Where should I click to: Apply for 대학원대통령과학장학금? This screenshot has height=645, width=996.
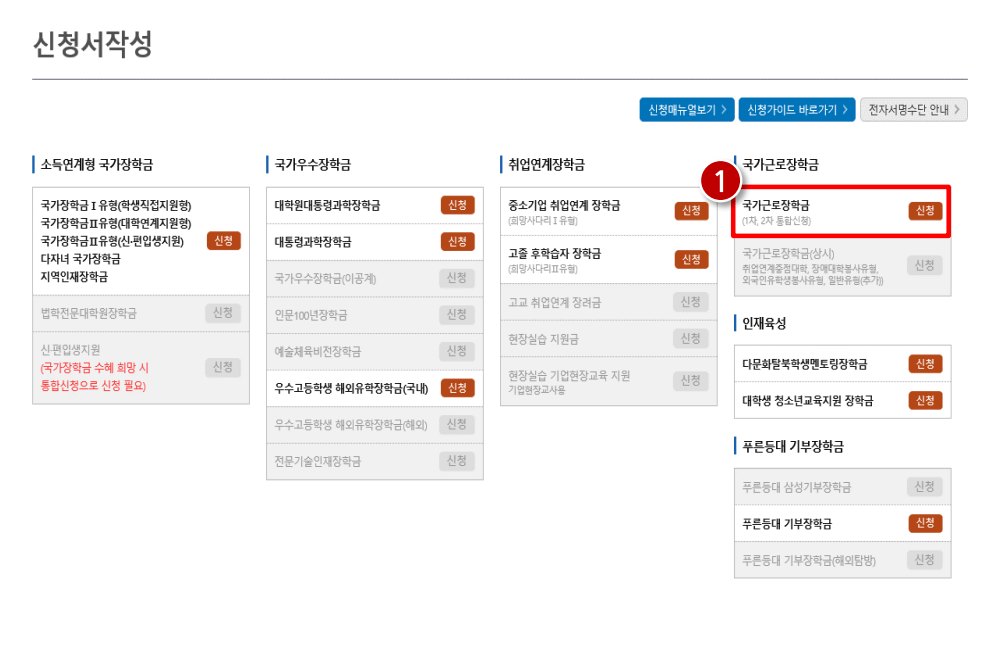[458, 205]
